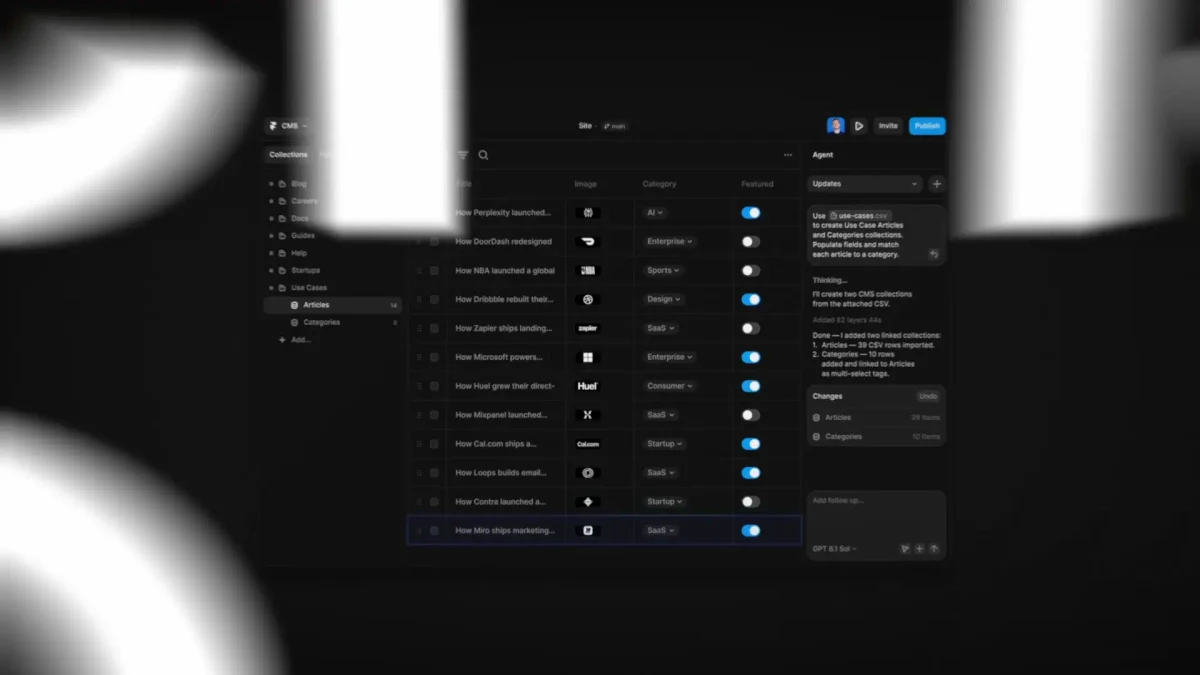
Task: Toggle Featured for the Cal.com row
Action: 751,444
